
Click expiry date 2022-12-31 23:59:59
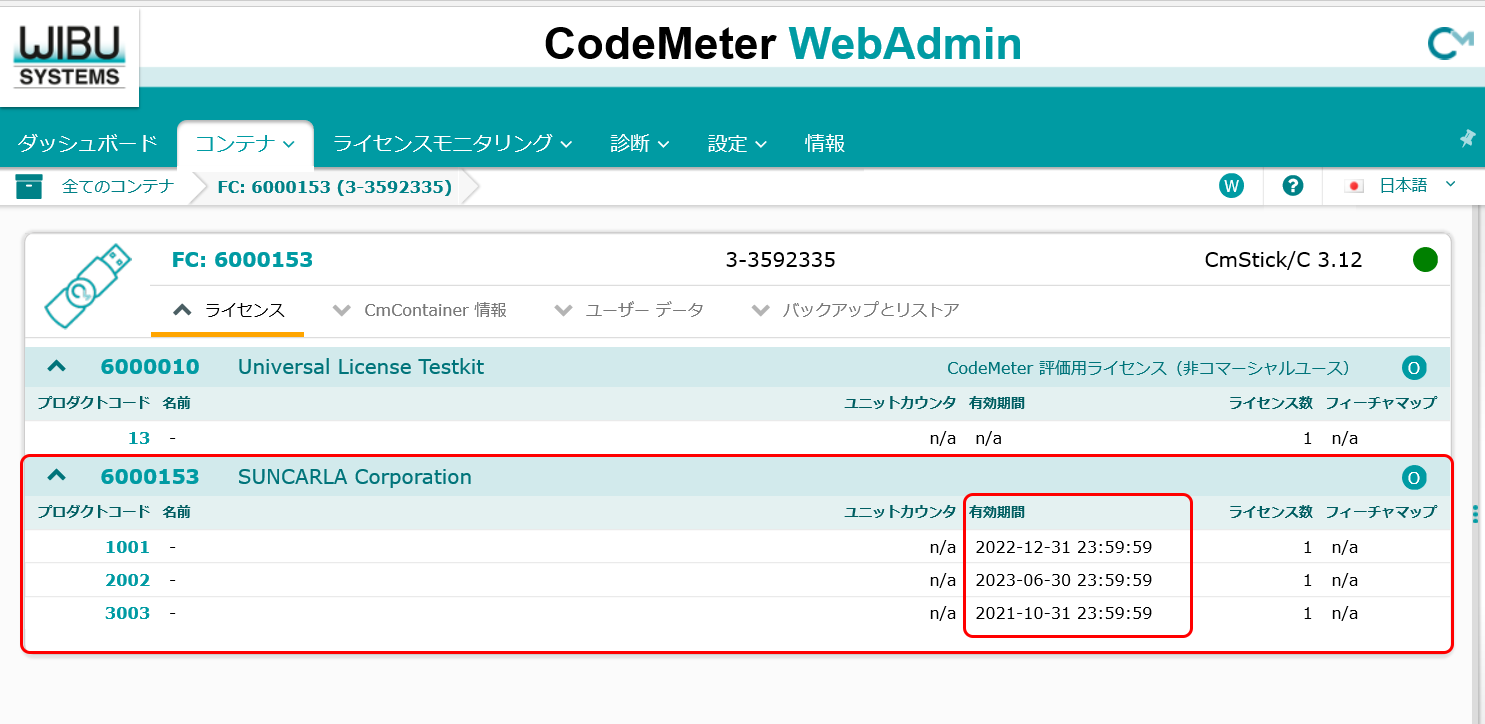coord(1064,547)
